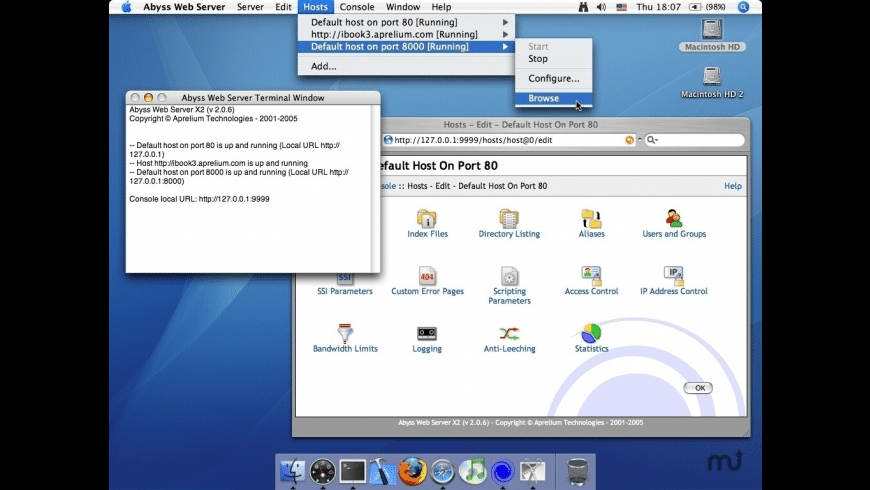This screenshot has height=490, width=870.
Task: Click the Console breadcrumb link
Action: coord(388,186)
